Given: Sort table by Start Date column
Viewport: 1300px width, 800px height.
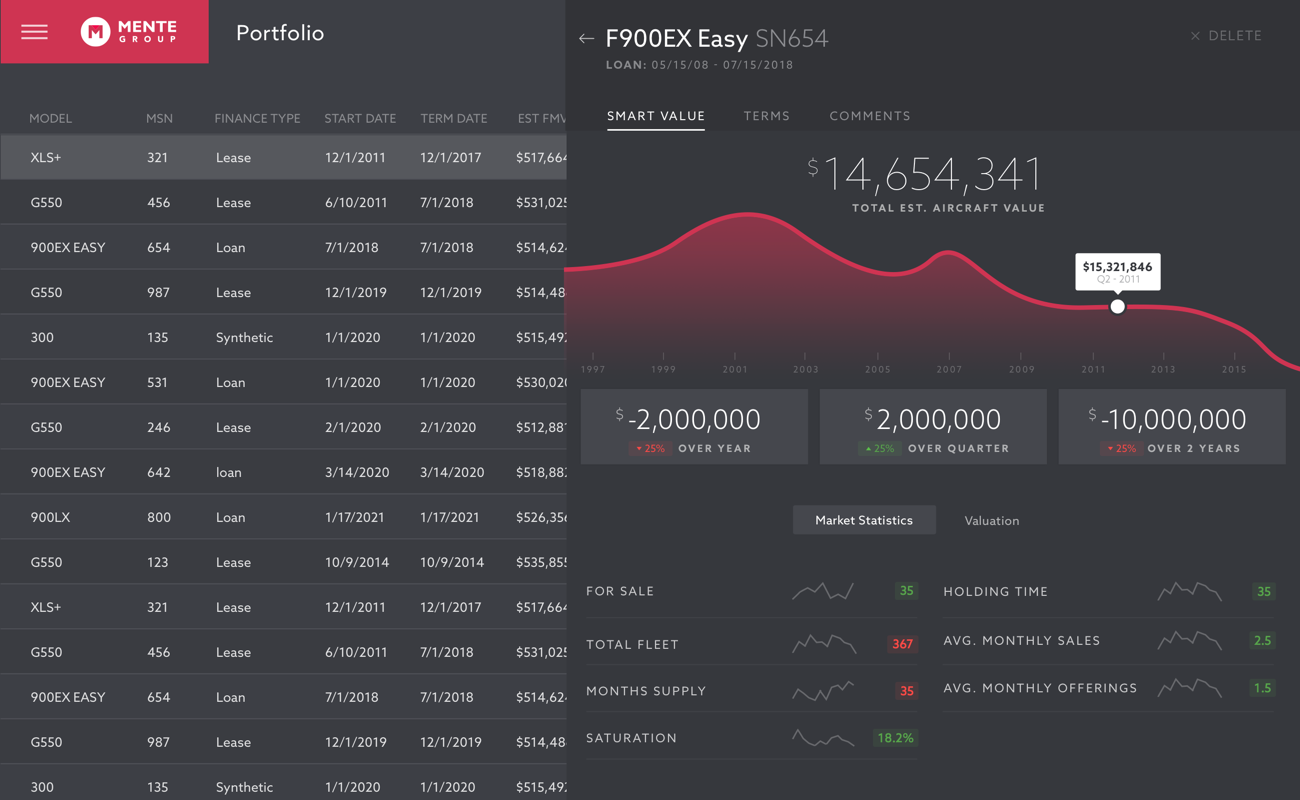Looking at the screenshot, I should tap(360, 118).
